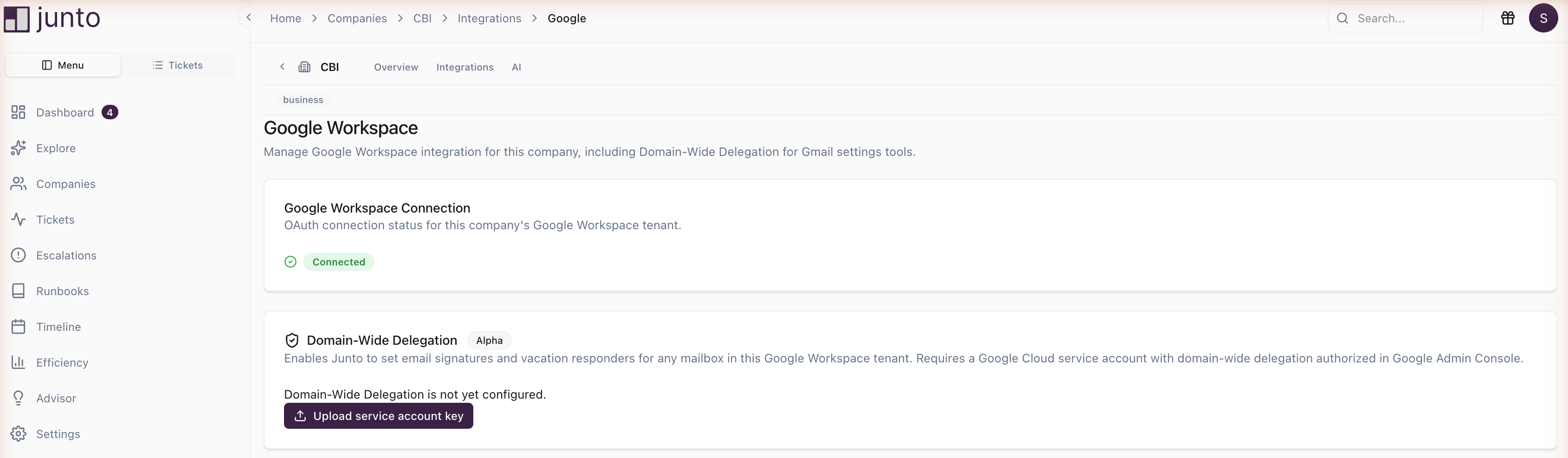Open Tickets via activity icon in left nav
1568x458 pixels.
[x=18, y=219]
